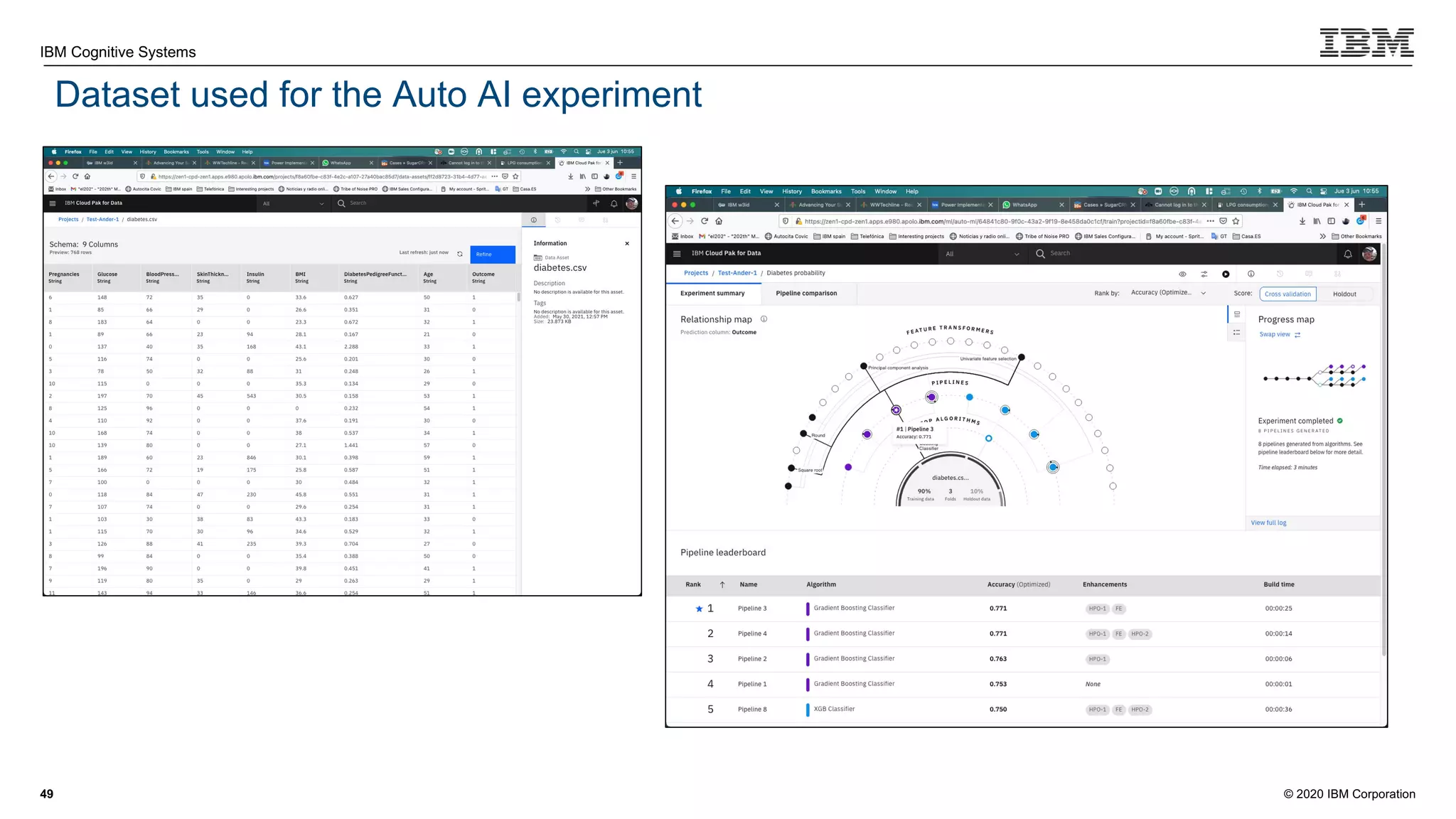
Task: Expand bookmarks overflow chevron in Diabetes probability window
Action: tap(1322, 237)
